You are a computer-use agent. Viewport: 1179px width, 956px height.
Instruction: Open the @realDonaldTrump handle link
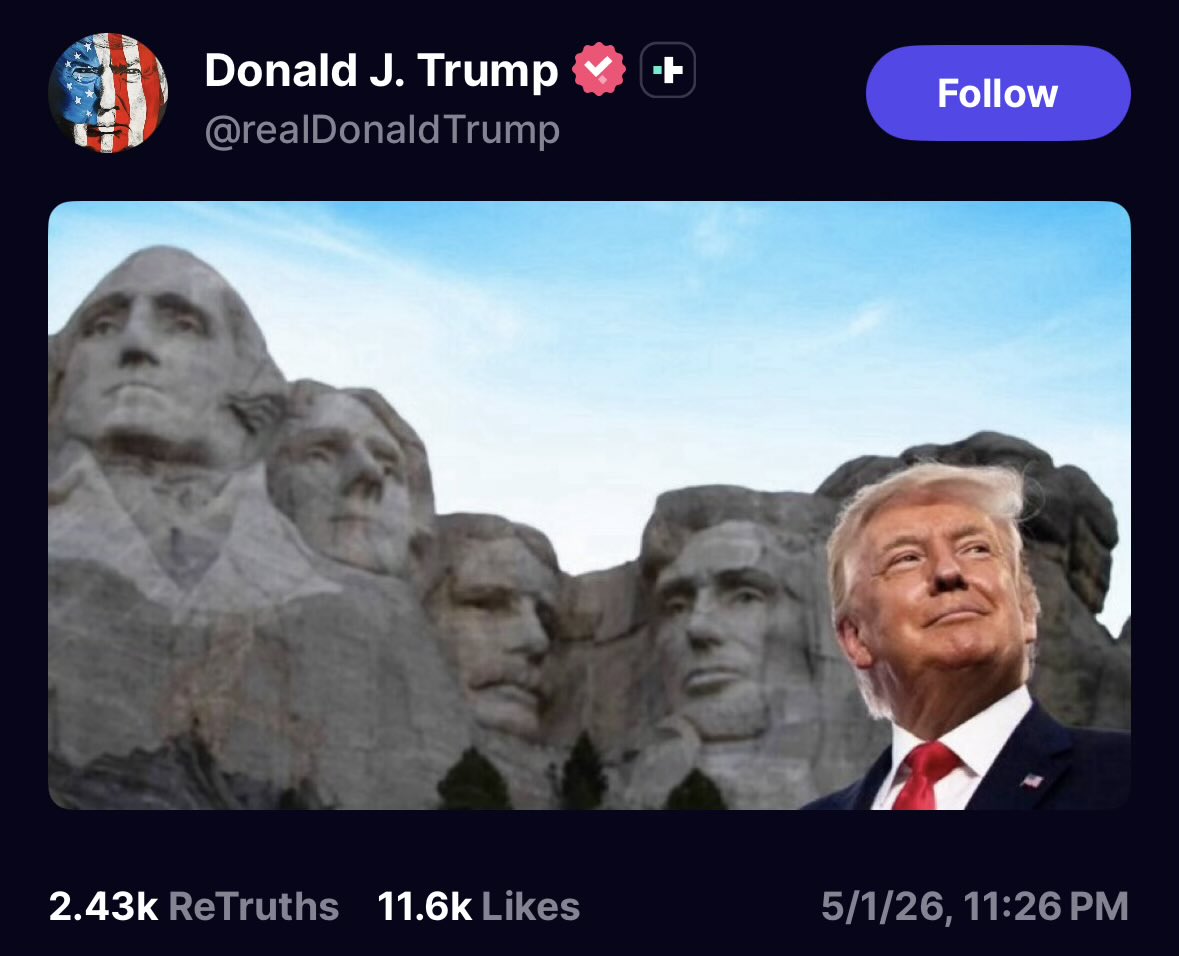(382, 129)
